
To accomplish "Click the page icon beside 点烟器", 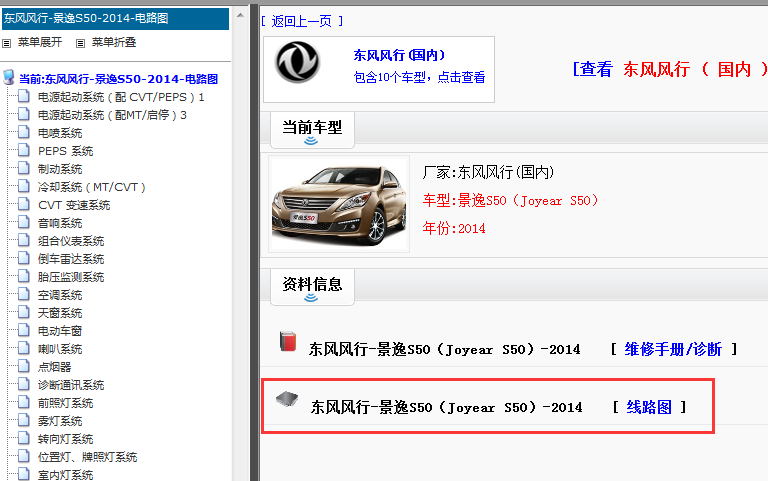I will click(24, 366).
